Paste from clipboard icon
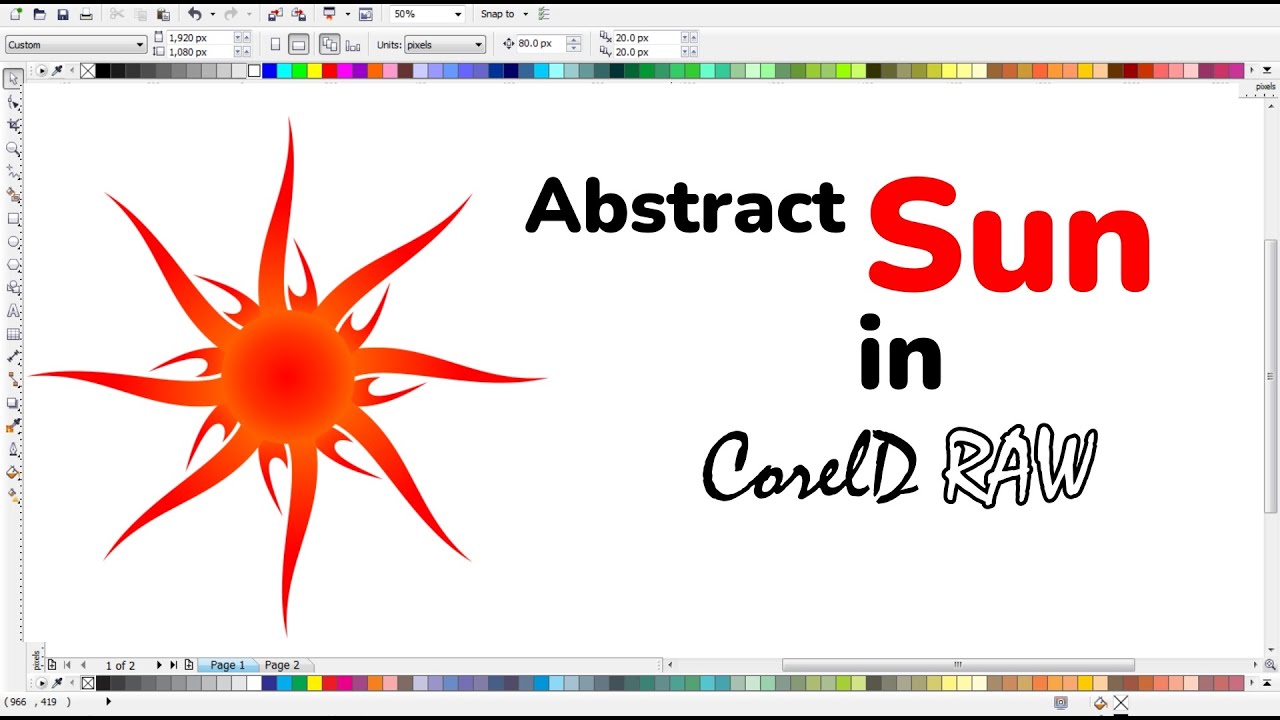Viewport: 1280px width, 720px height. [163, 14]
